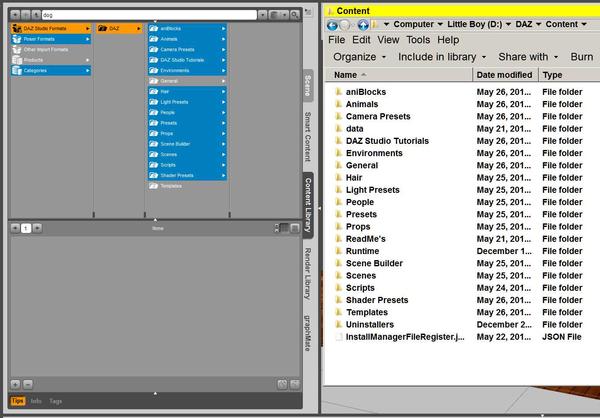600x418 pixels.
Task: Open the search history dropdown arrow
Action: pyautogui.click(x=262, y=15)
